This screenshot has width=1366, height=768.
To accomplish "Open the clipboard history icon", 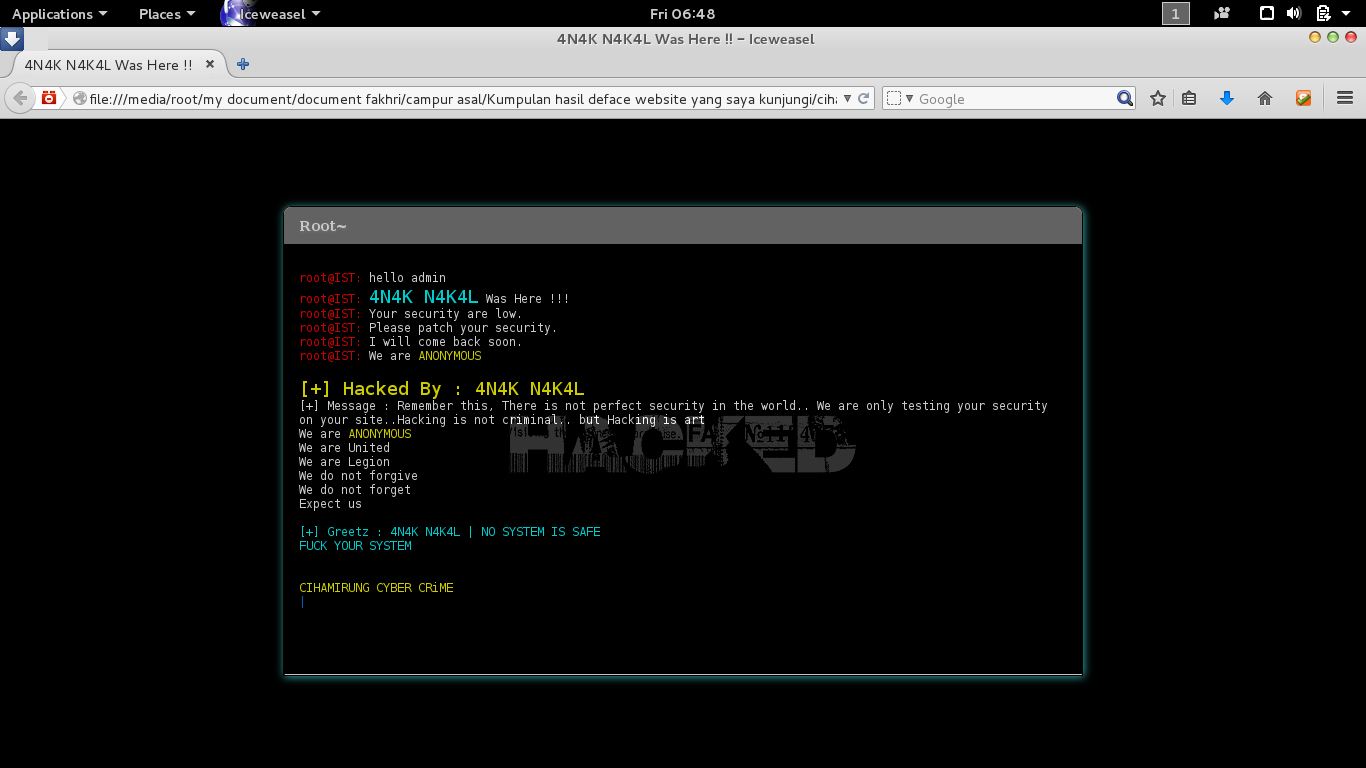I will click(1190, 98).
